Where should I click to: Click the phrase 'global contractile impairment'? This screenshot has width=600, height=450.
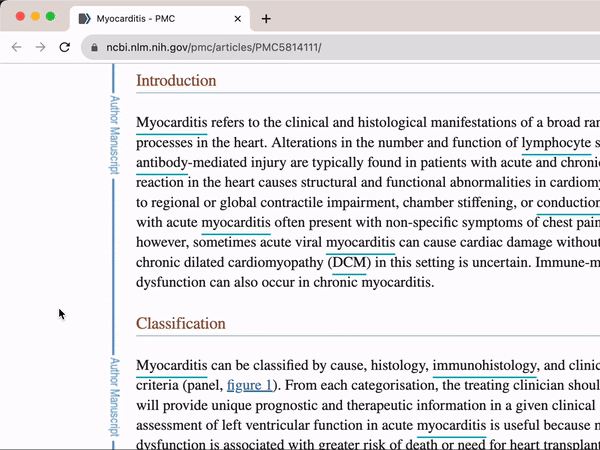tap(309, 202)
